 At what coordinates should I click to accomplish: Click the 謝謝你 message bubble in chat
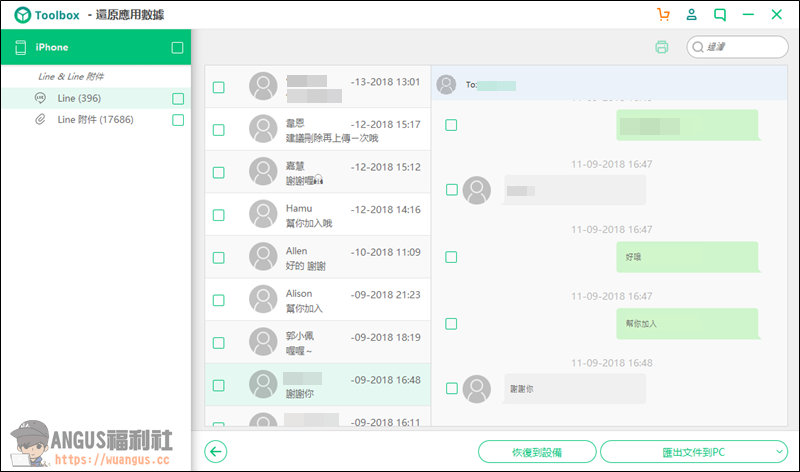(x=574, y=389)
